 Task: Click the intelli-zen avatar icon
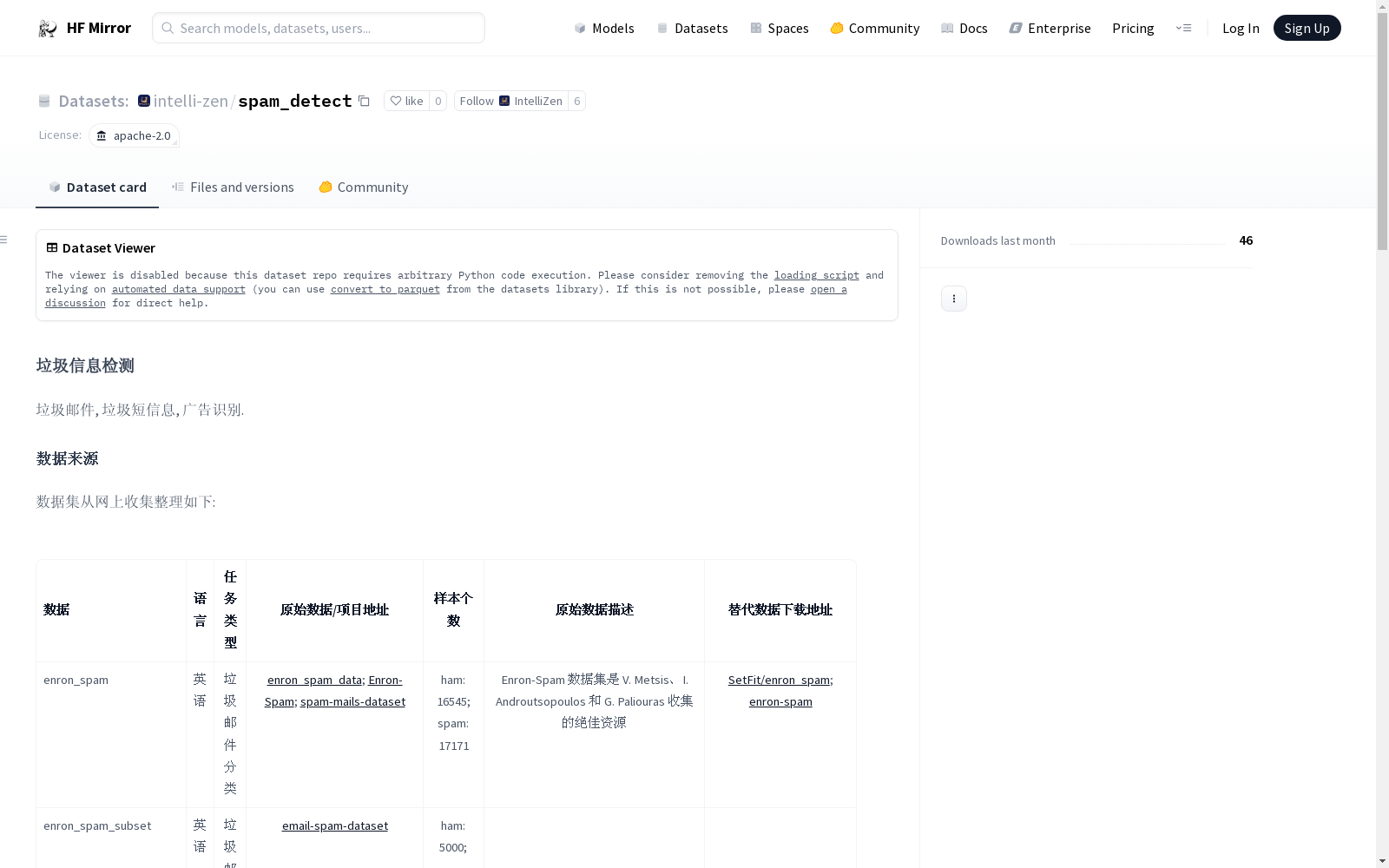pyautogui.click(x=144, y=101)
